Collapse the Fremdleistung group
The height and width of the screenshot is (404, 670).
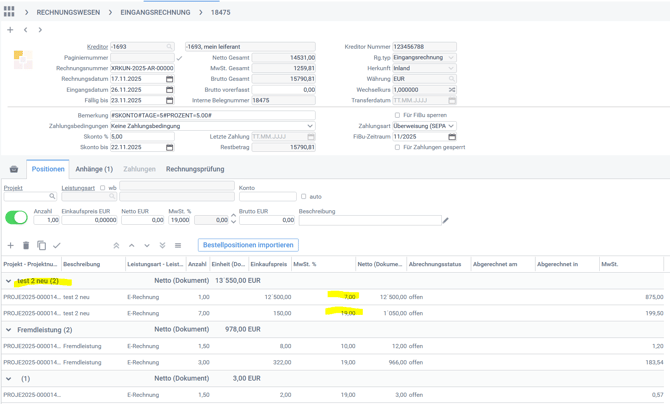point(9,330)
